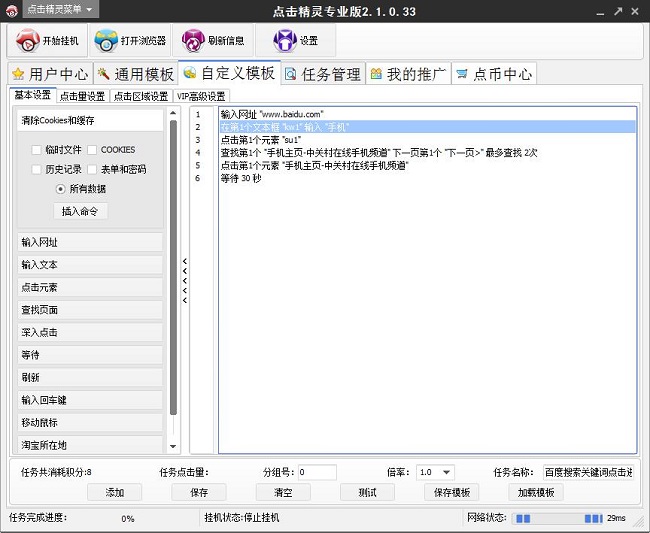
Task: Click the gift icon on 我的推广 tab
Action: 376,74
